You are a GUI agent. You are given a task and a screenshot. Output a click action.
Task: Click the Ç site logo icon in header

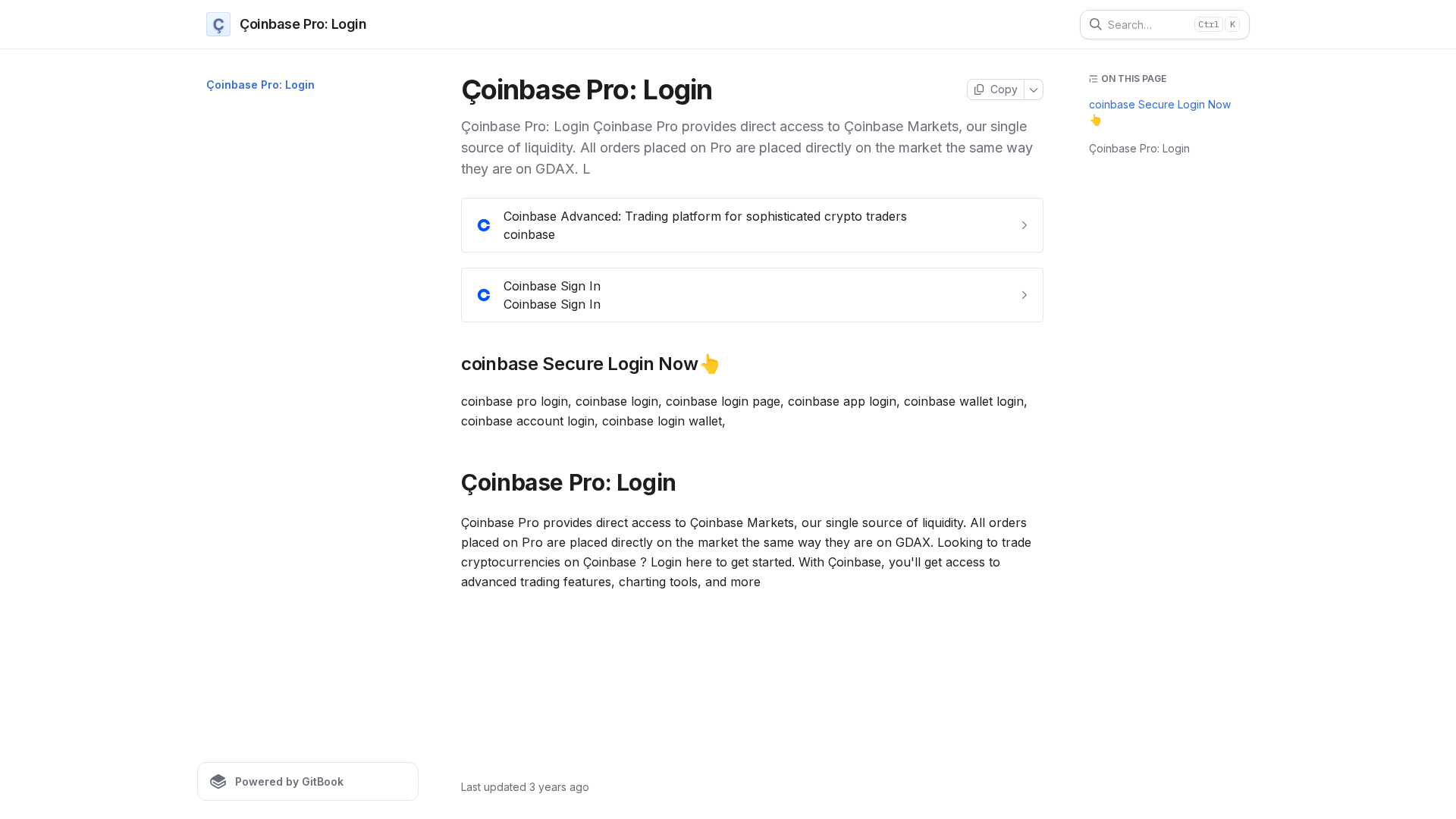pos(218,24)
